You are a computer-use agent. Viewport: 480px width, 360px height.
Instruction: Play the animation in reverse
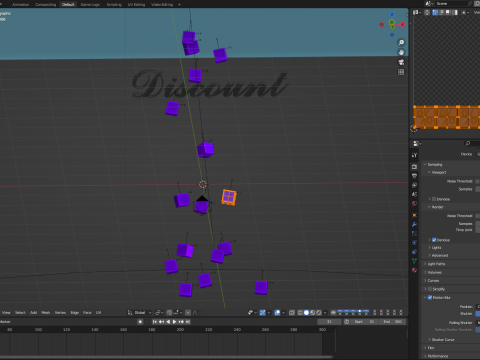[x=168, y=322]
